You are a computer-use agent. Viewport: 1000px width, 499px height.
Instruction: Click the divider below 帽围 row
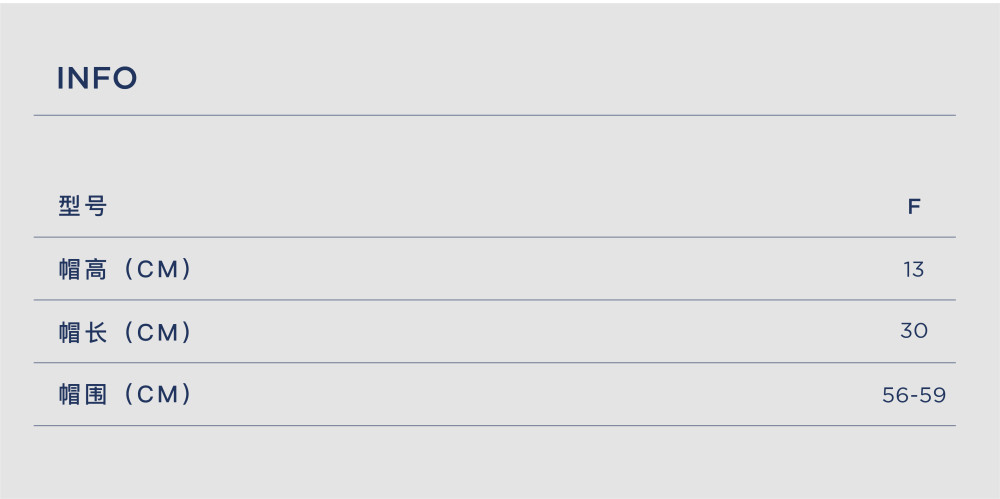(494, 426)
